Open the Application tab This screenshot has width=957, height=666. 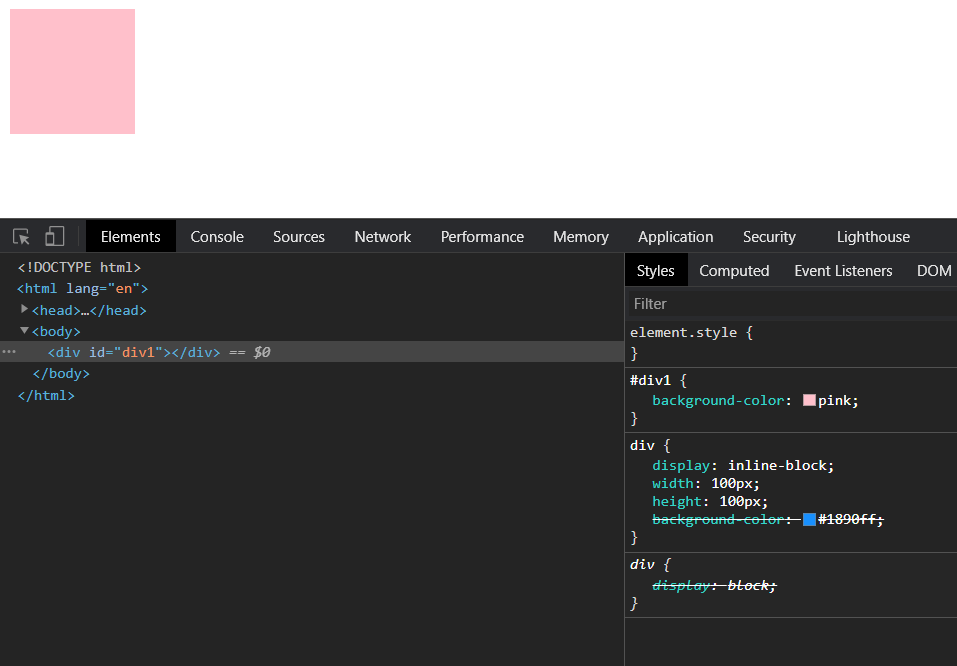tap(676, 237)
